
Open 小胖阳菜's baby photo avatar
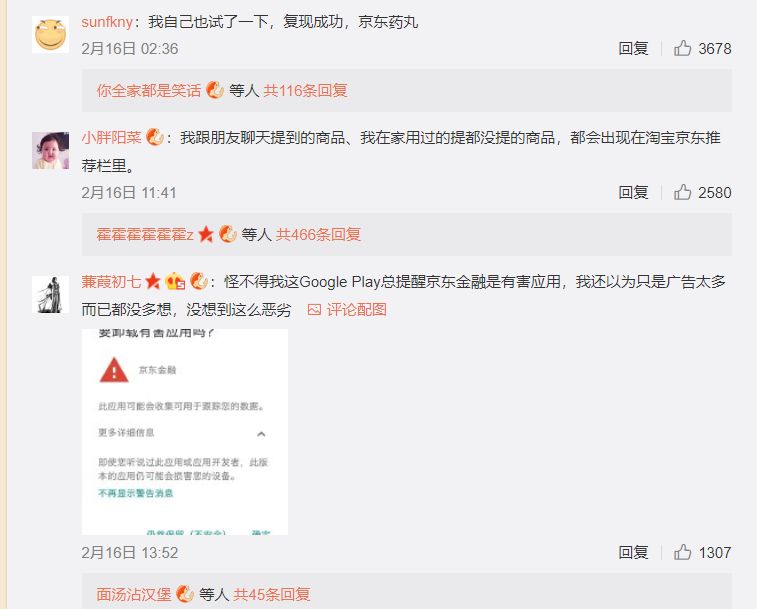click(51, 150)
